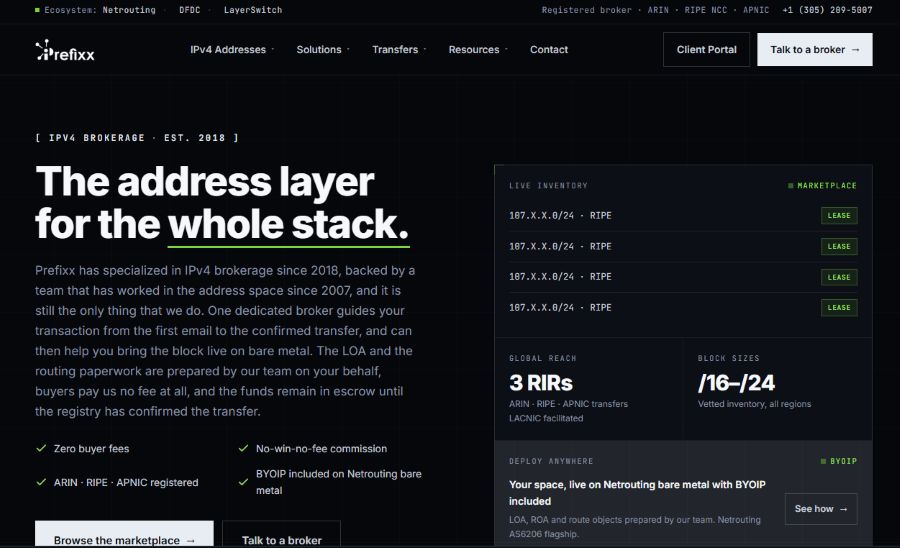Call the phone number +1 (305) 209-5007
The width and height of the screenshot is (900, 548).
(827, 10)
